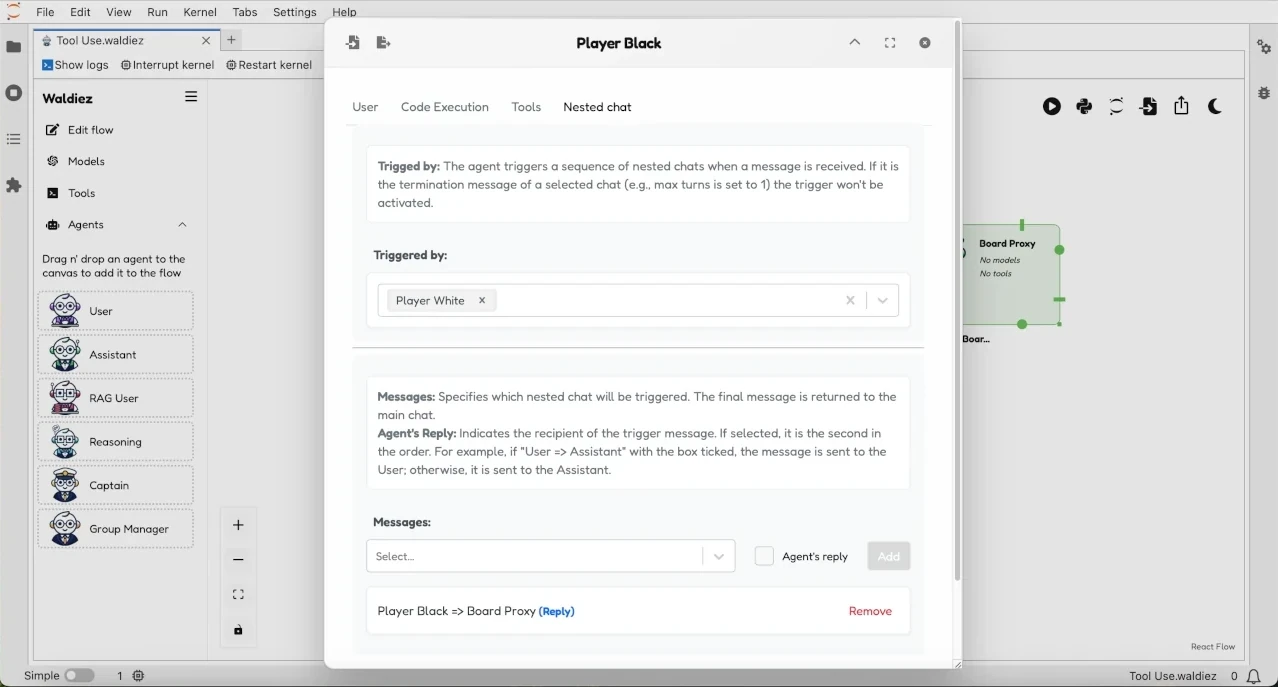Viewport: 1278px width, 687px height.
Task: Toggle fullscreen for Player Black dialog
Action: [x=890, y=43]
